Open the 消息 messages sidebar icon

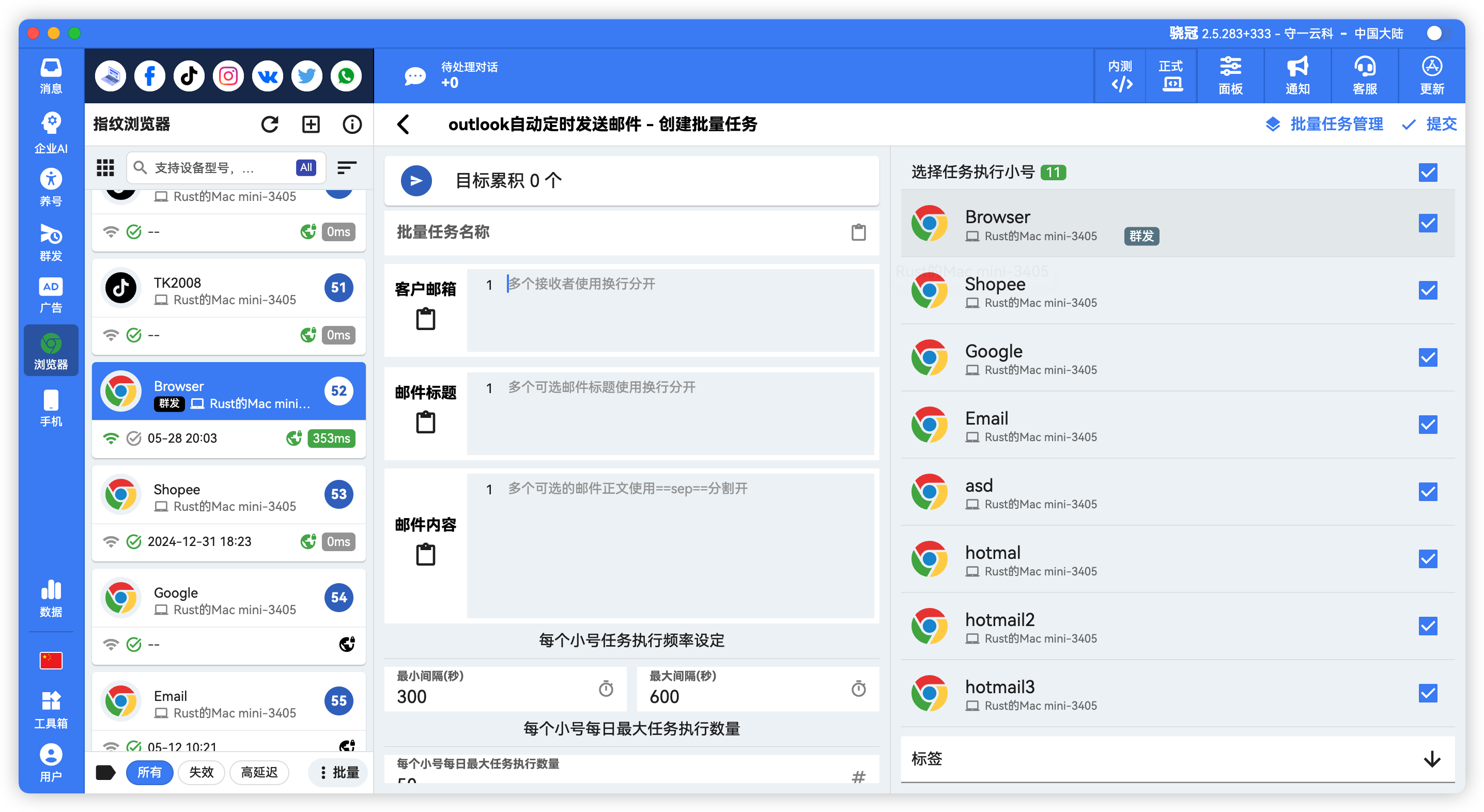pos(51,76)
